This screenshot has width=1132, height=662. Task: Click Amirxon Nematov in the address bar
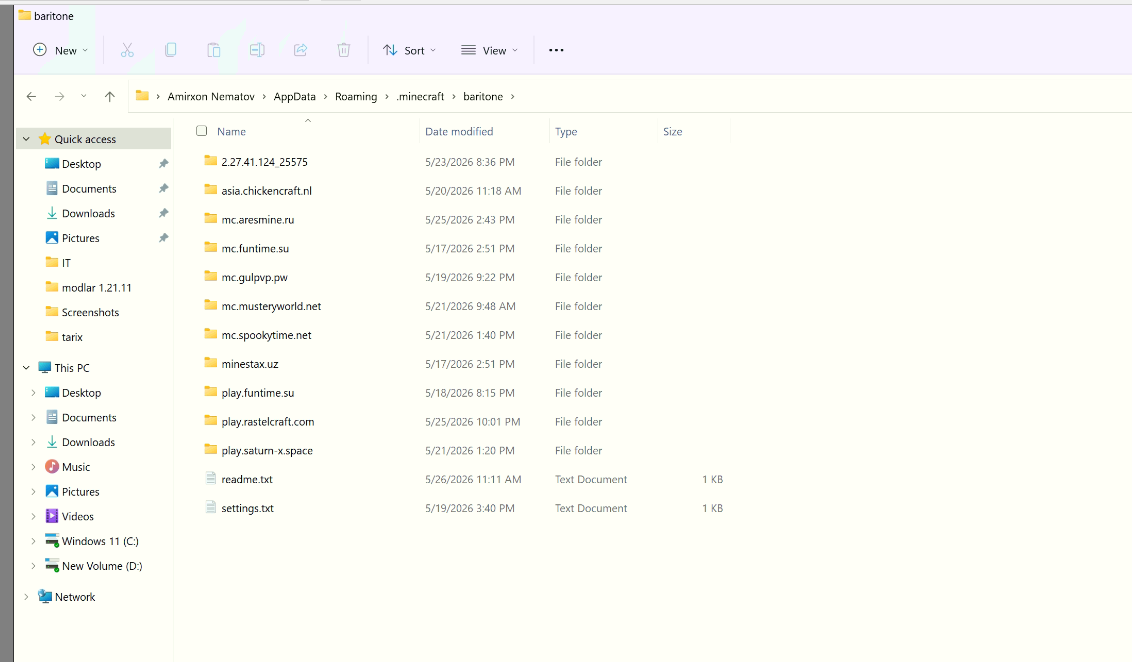[x=211, y=96]
